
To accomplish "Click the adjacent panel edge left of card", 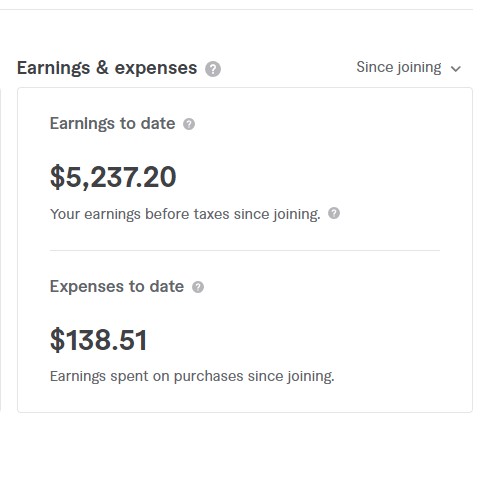I will click(x=1, y=250).
